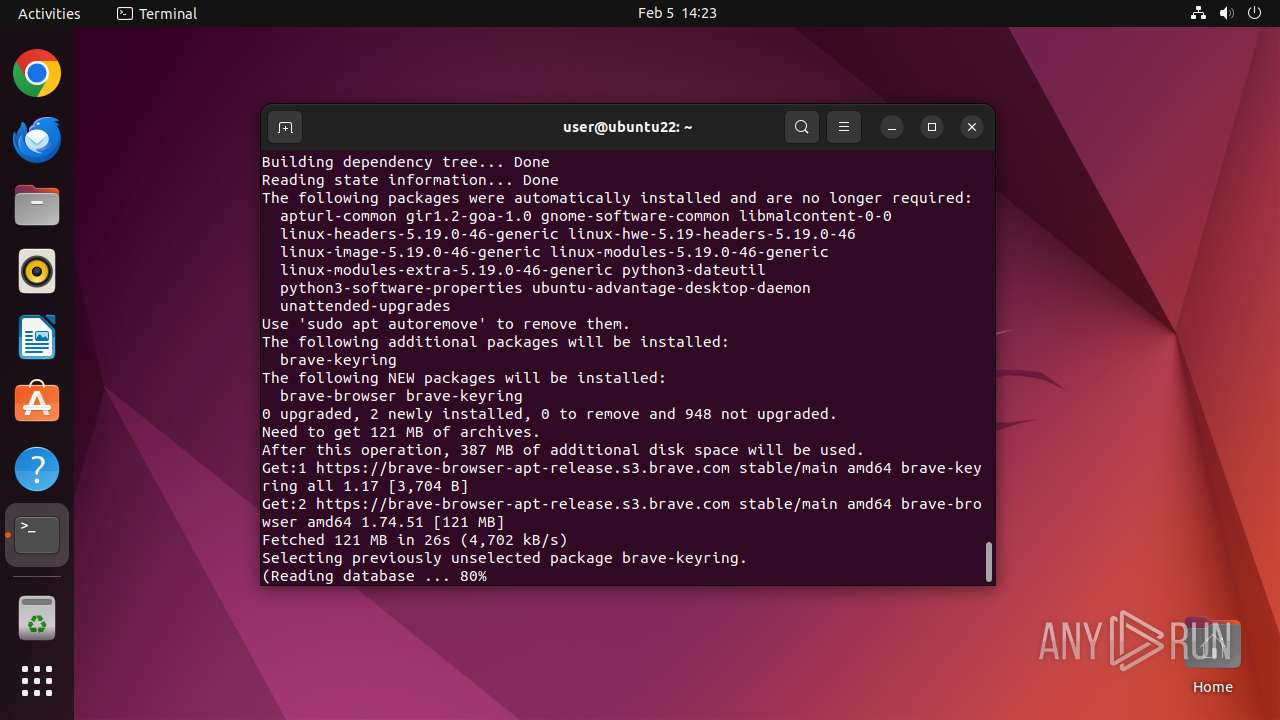Open the Help question mark icon
This screenshot has height=720, width=1280.
pyautogui.click(x=37, y=470)
